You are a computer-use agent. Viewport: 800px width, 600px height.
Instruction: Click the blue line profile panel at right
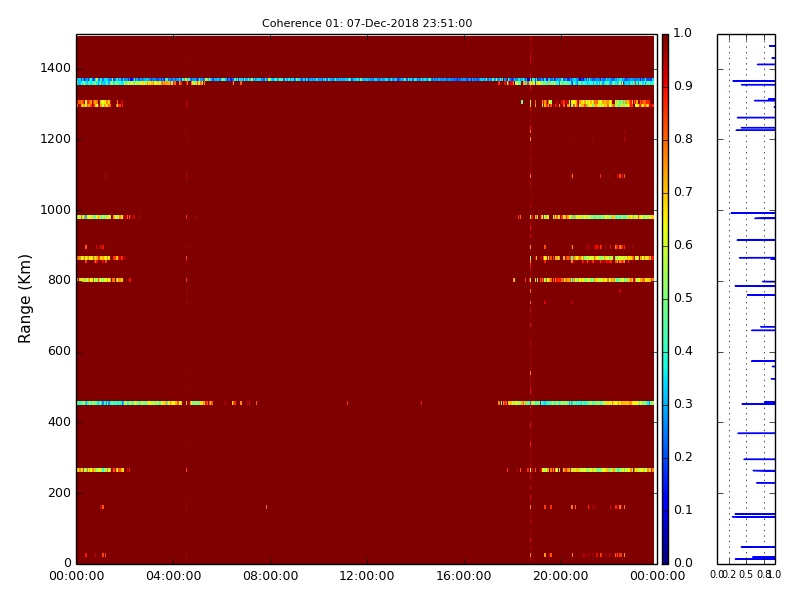click(x=746, y=298)
